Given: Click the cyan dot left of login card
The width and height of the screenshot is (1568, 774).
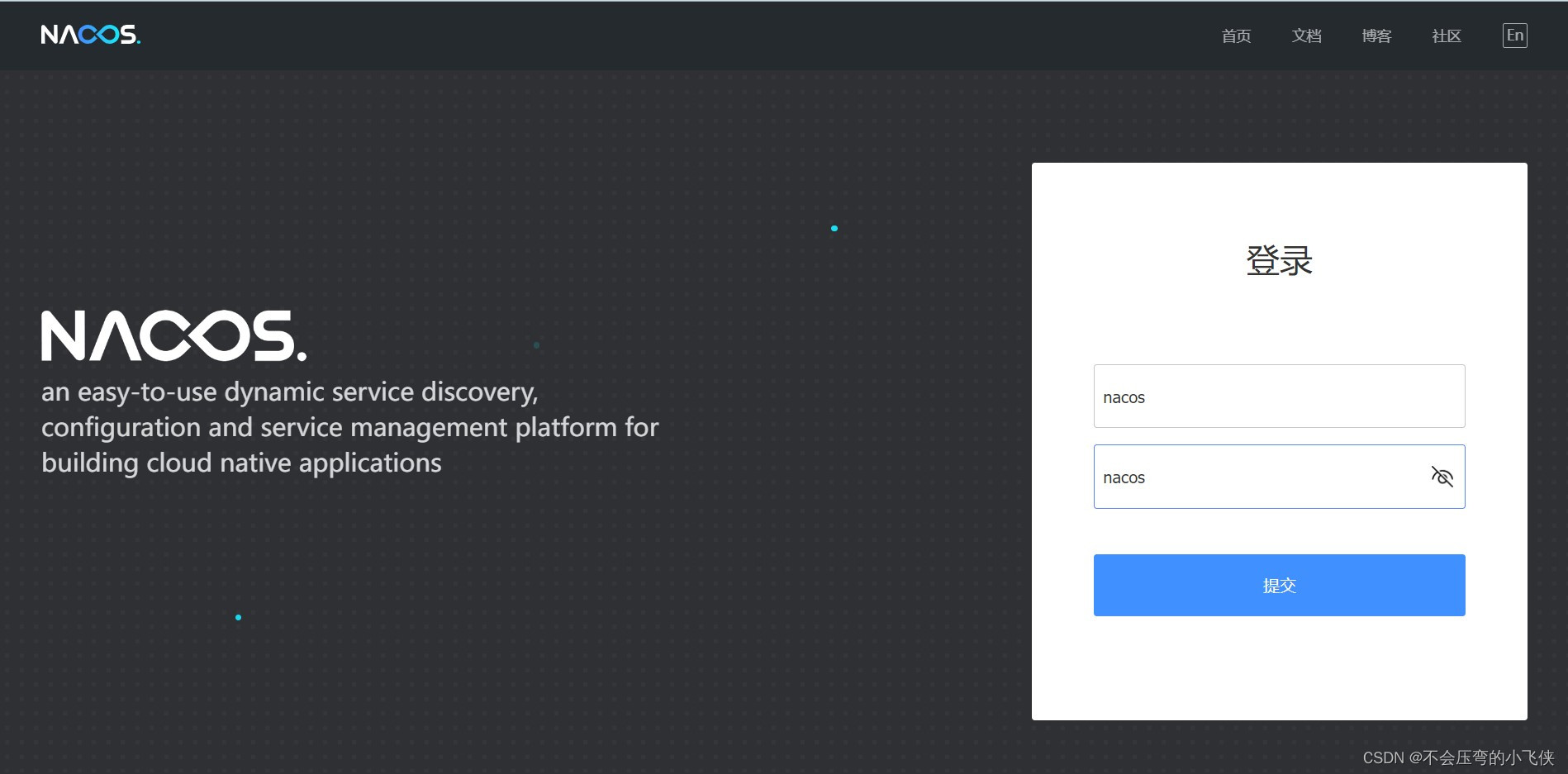Looking at the screenshot, I should coord(834,228).
